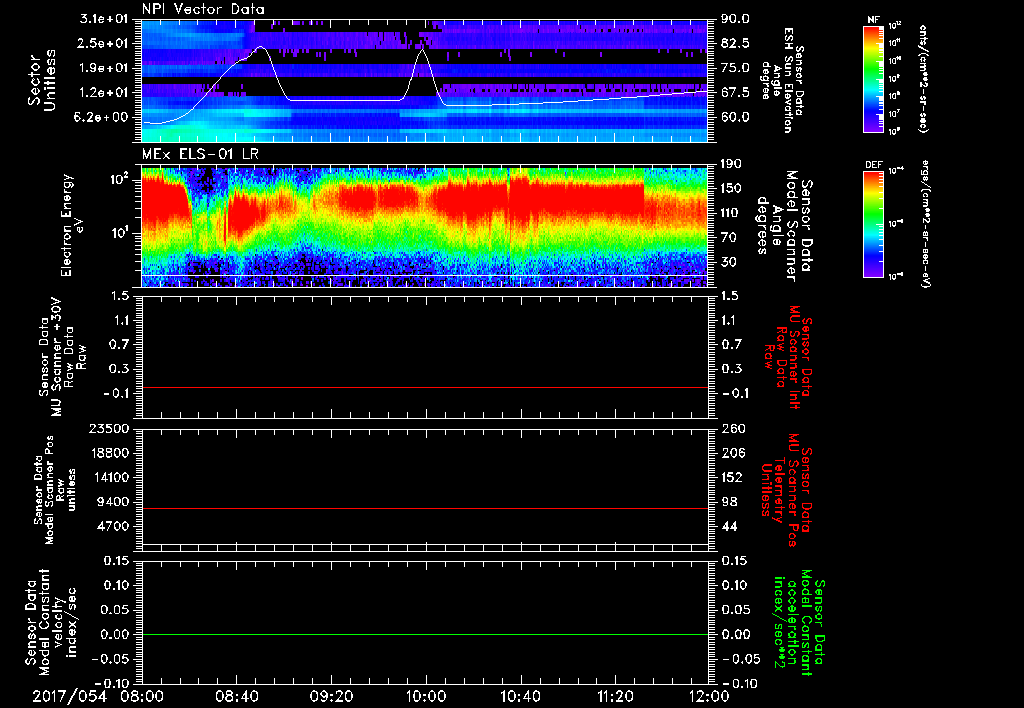The width and height of the screenshot is (1024, 708).
Task: Click the DEF energy flux color bar
Action: tap(873, 224)
